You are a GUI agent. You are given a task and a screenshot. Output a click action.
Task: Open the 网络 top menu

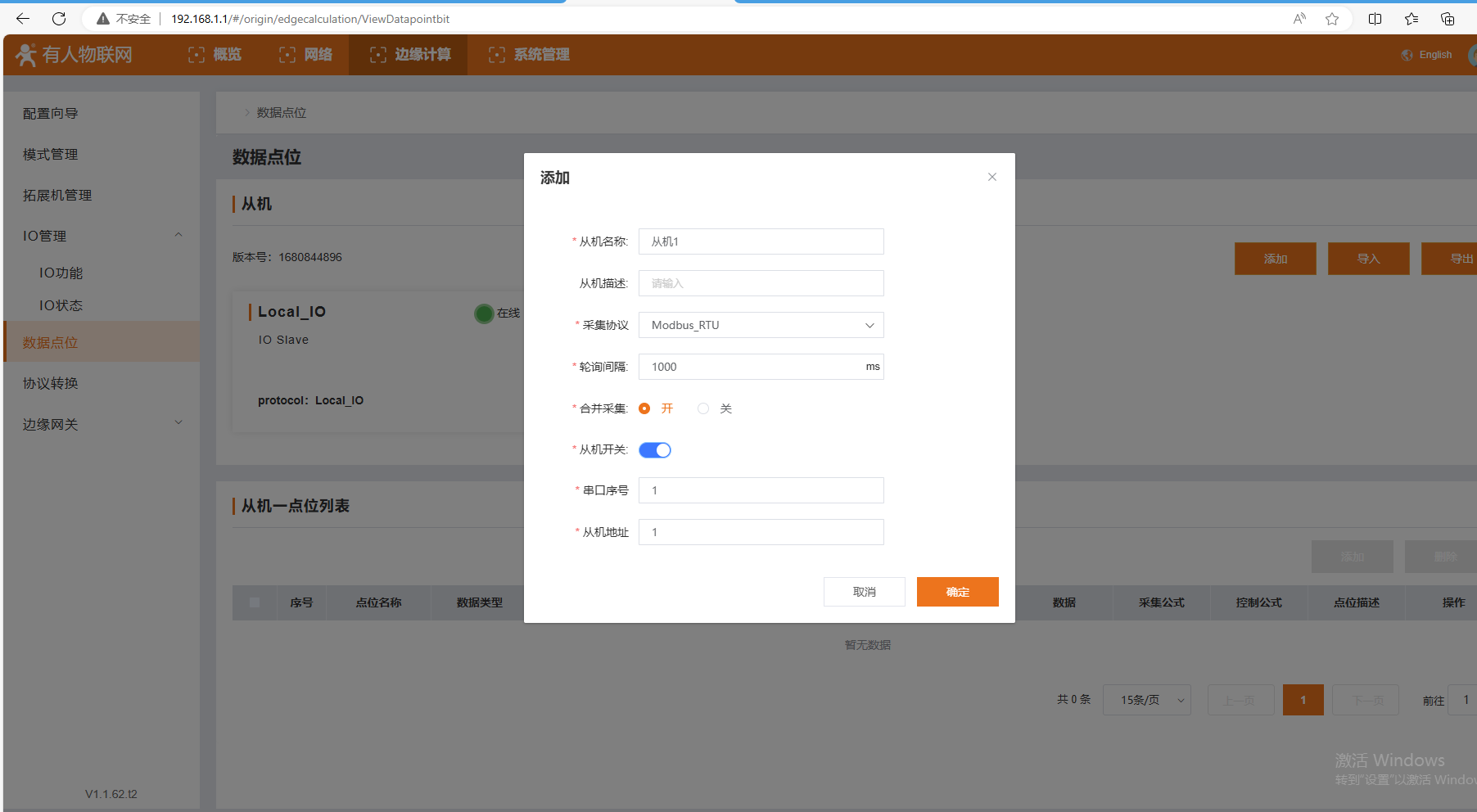pyautogui.click(x=306, y=55)
